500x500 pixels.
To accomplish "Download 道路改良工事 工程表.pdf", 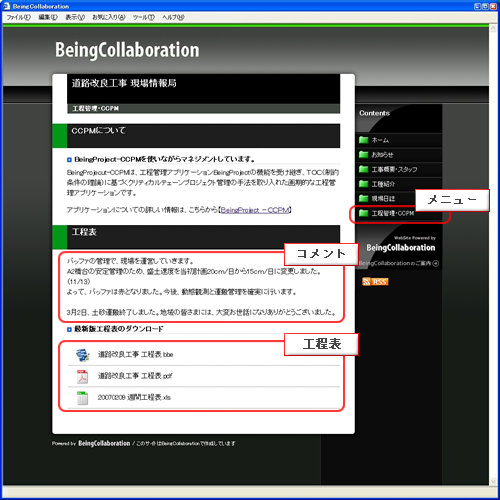I will 135,376.
